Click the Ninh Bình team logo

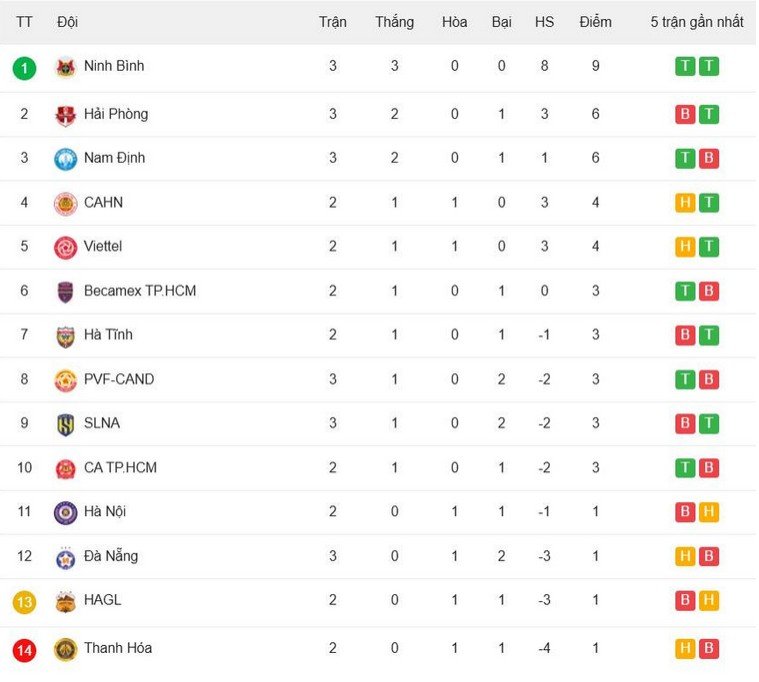pos(65,67)
